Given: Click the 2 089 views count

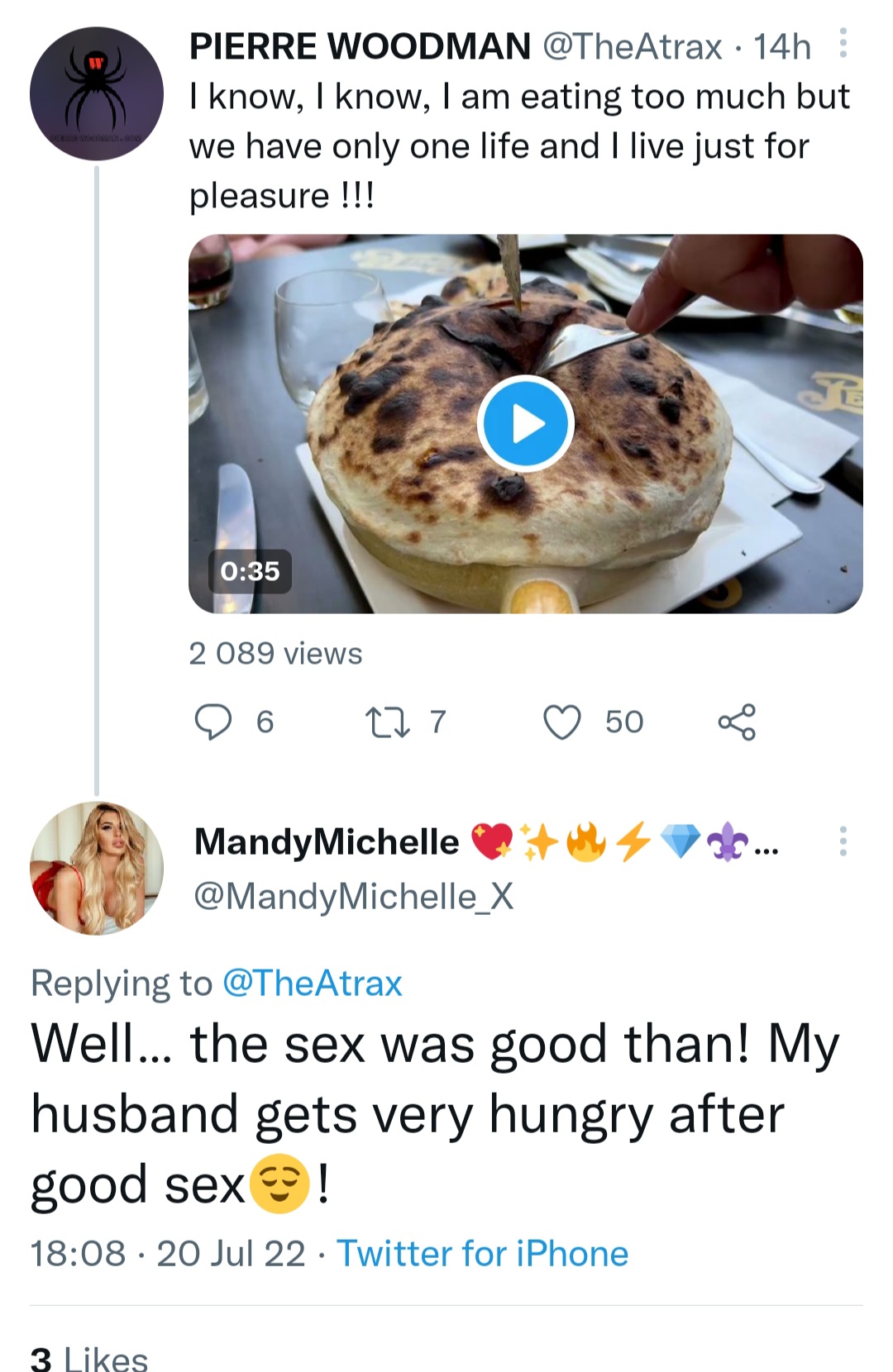Looking at the screenshot, I should tap(275, 654).
